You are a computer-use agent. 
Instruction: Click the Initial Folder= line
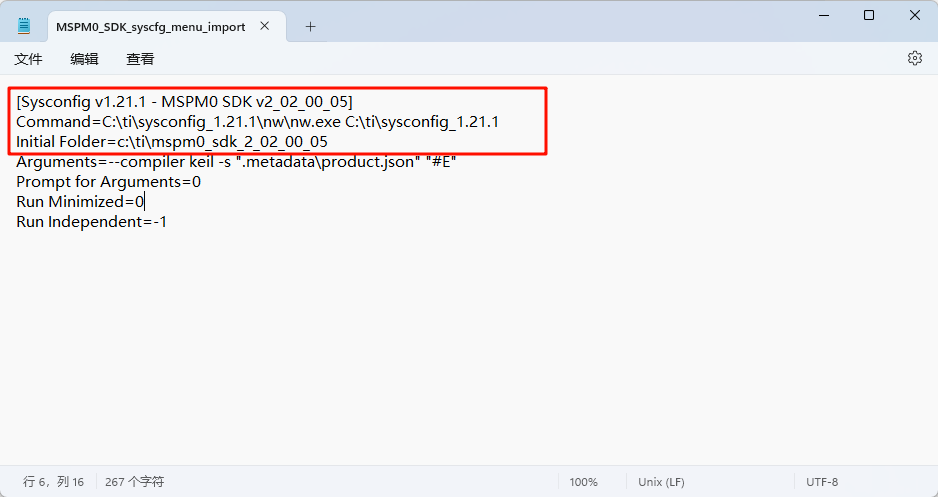172,142
